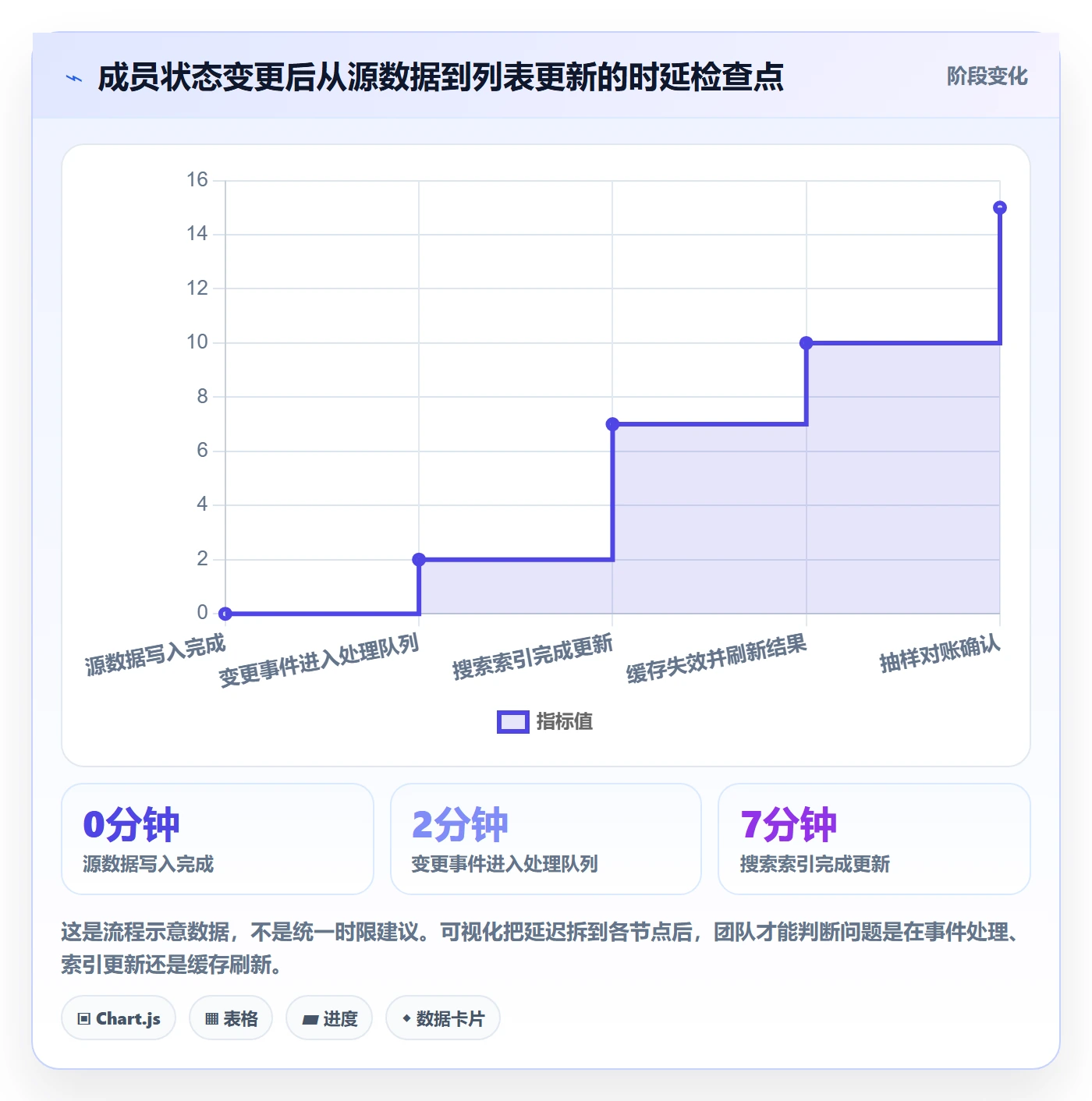The height and width of the screenshot is (1101, 1092).
Task: Click the x-axis label 变更事件进入处理队列
Action: [319, 660]
